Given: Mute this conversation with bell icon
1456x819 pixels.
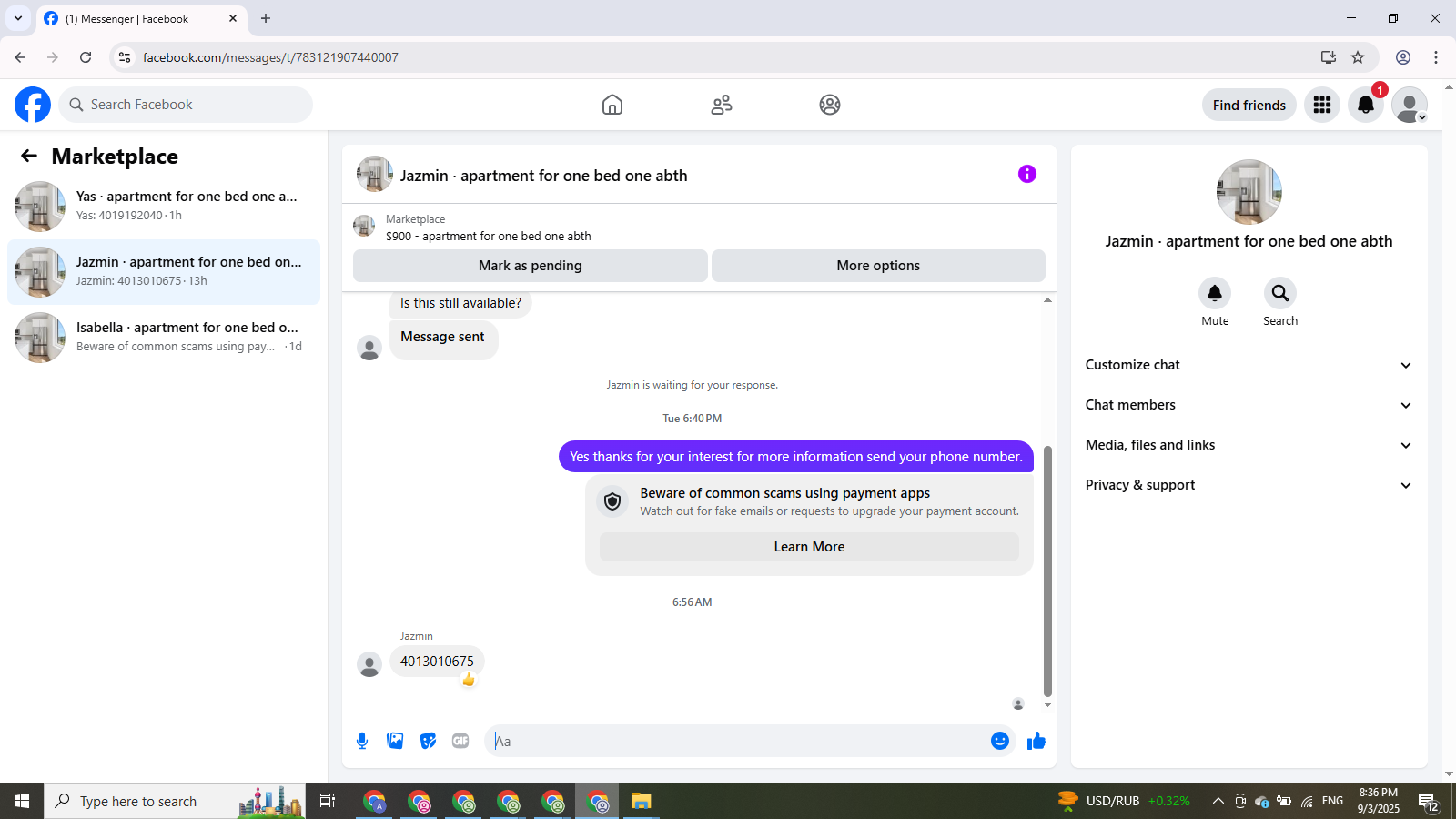Looking at the screenshot, I should pos(1215,293).
